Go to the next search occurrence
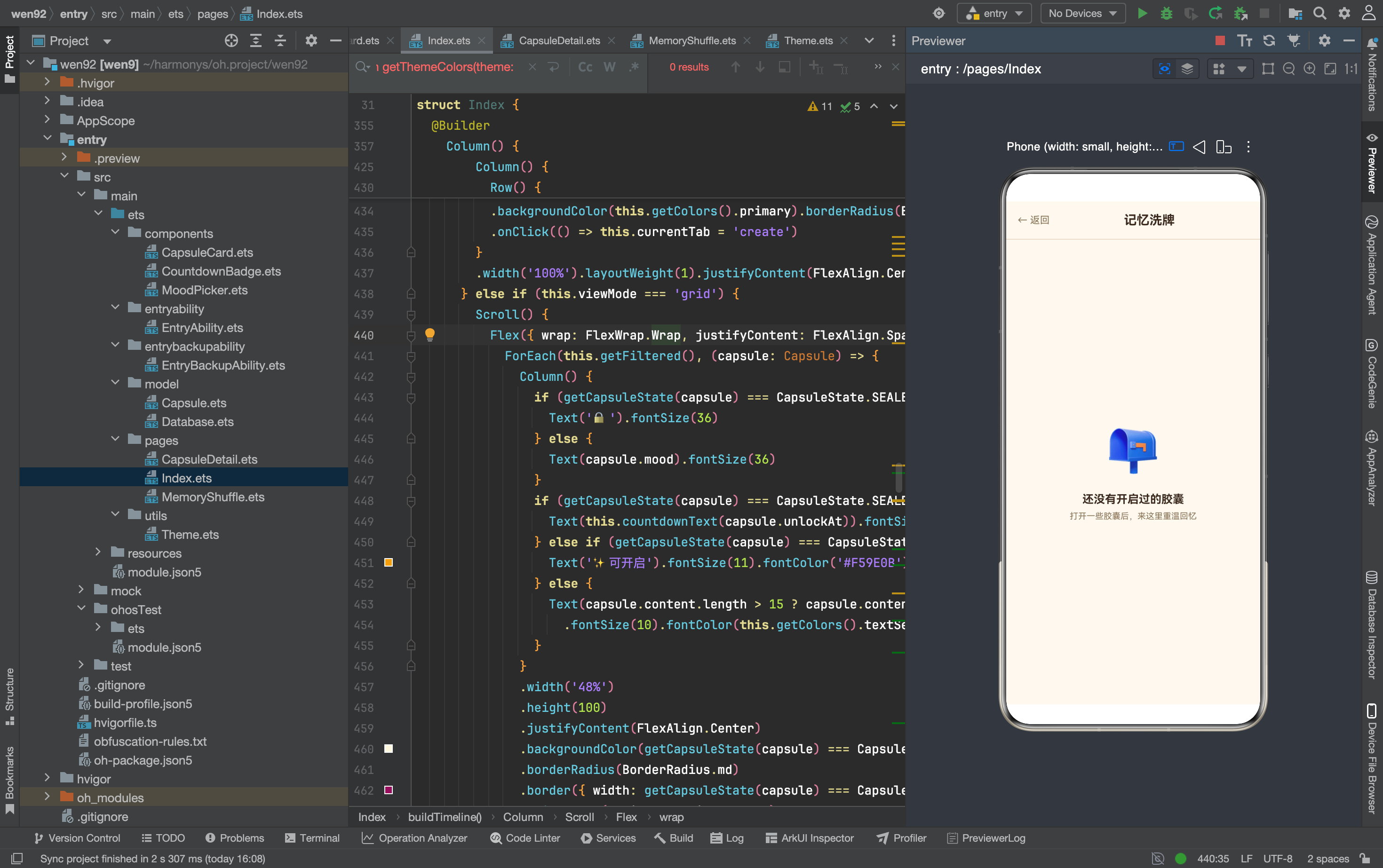The height and width of the screenshot is (868, 1383). pyautogui.click(x=760, y=67)
